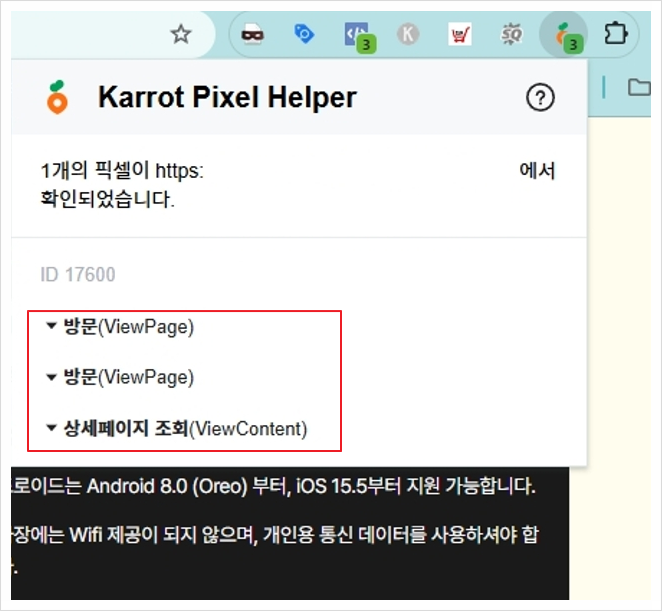Open the bookmarks folder icon at right

pos(639,87)
